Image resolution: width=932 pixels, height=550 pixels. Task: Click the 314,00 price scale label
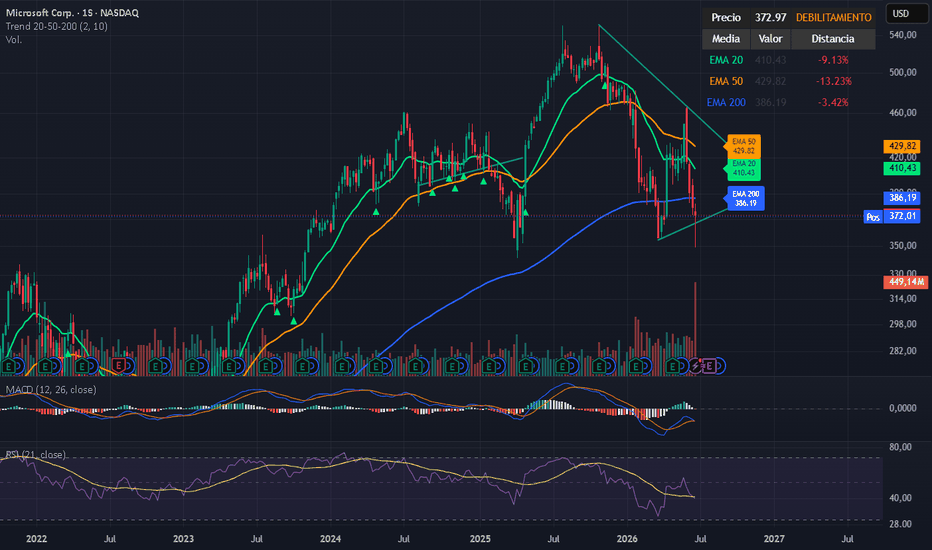902,298
